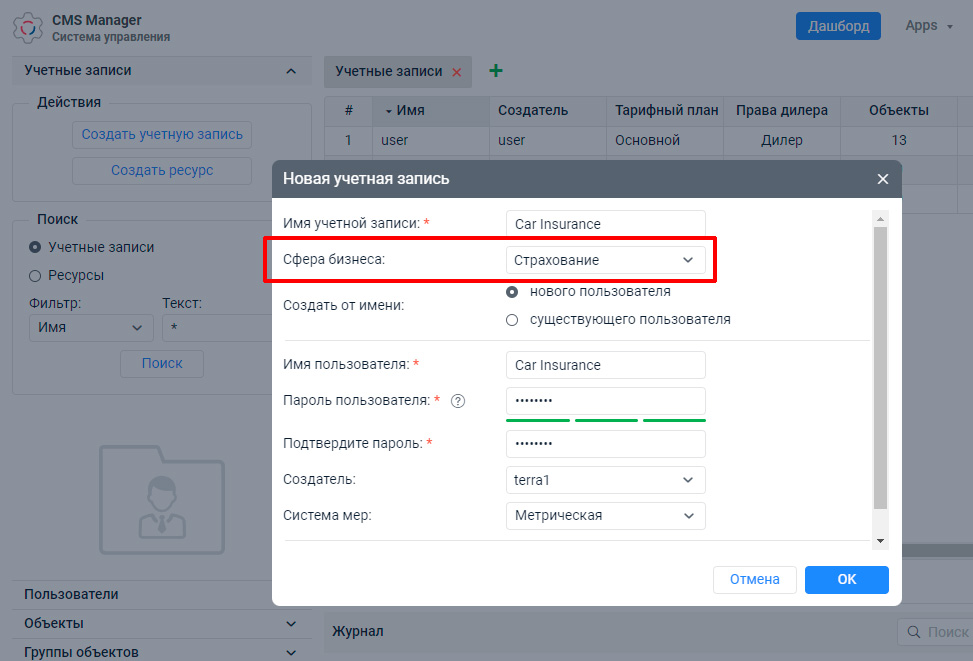Open the Создатель dropdown showing terra1
This screenshot has height=661, width=973.
pos(605,480)
